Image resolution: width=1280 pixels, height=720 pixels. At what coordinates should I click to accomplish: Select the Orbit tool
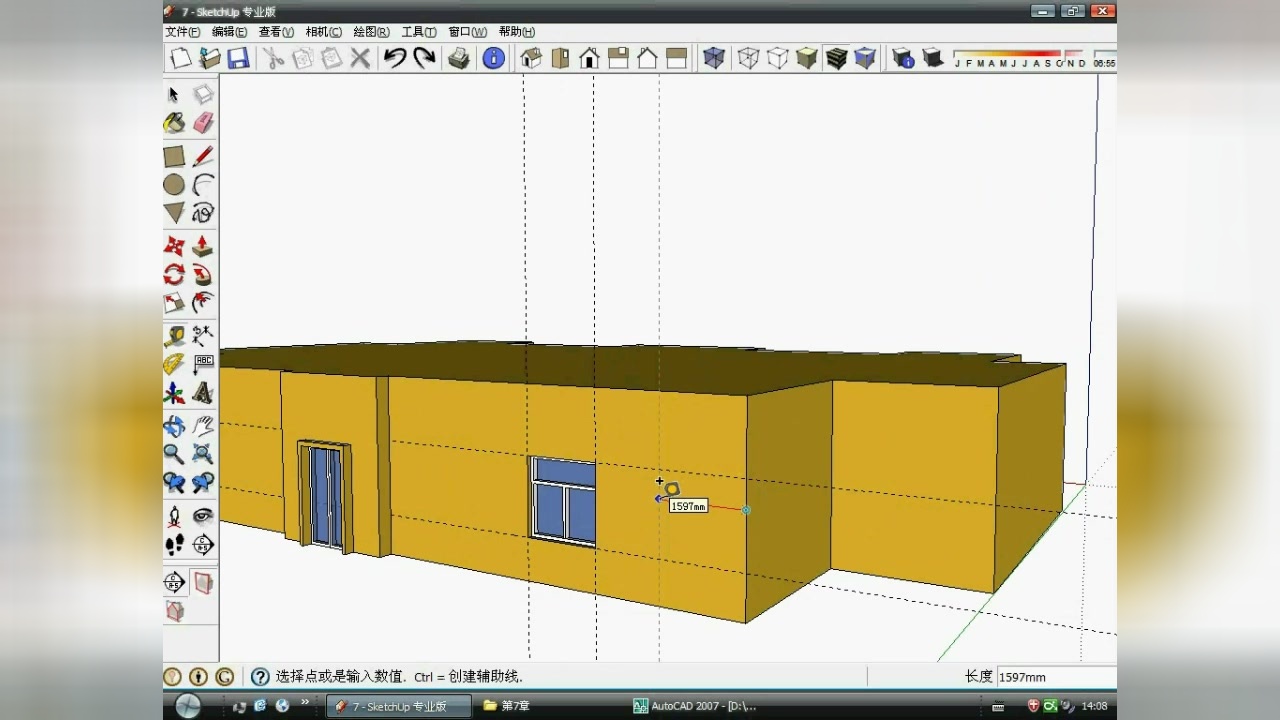point(174,426)
